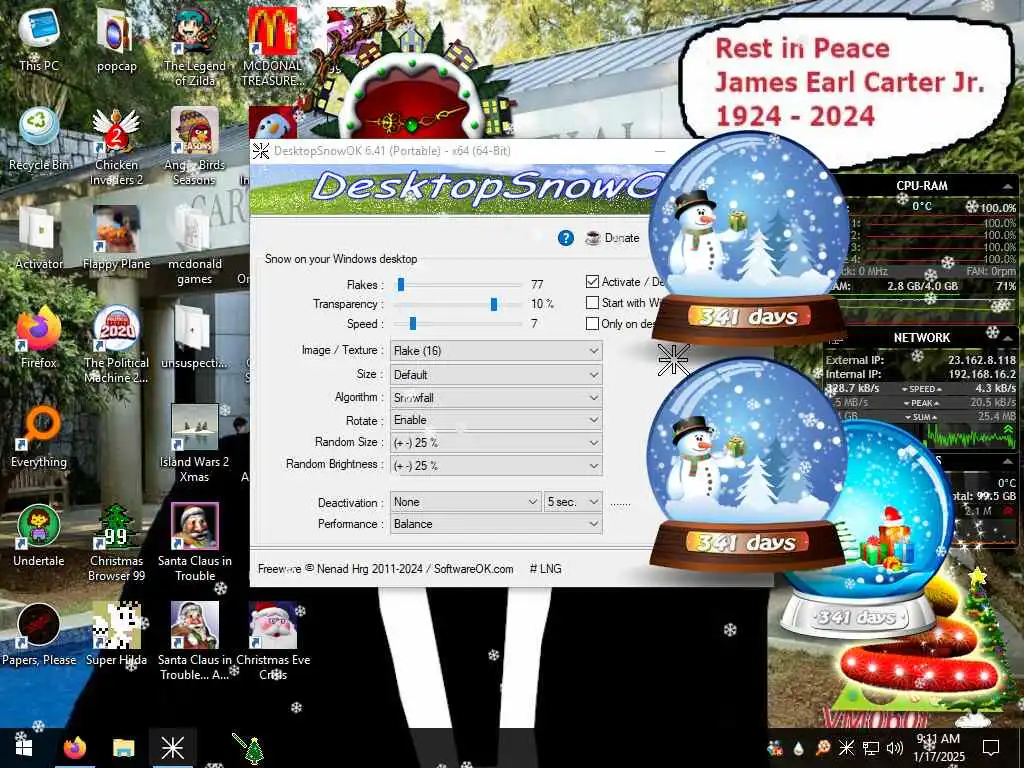Collapse the NETWORK gadget section

click(1008, 337)
